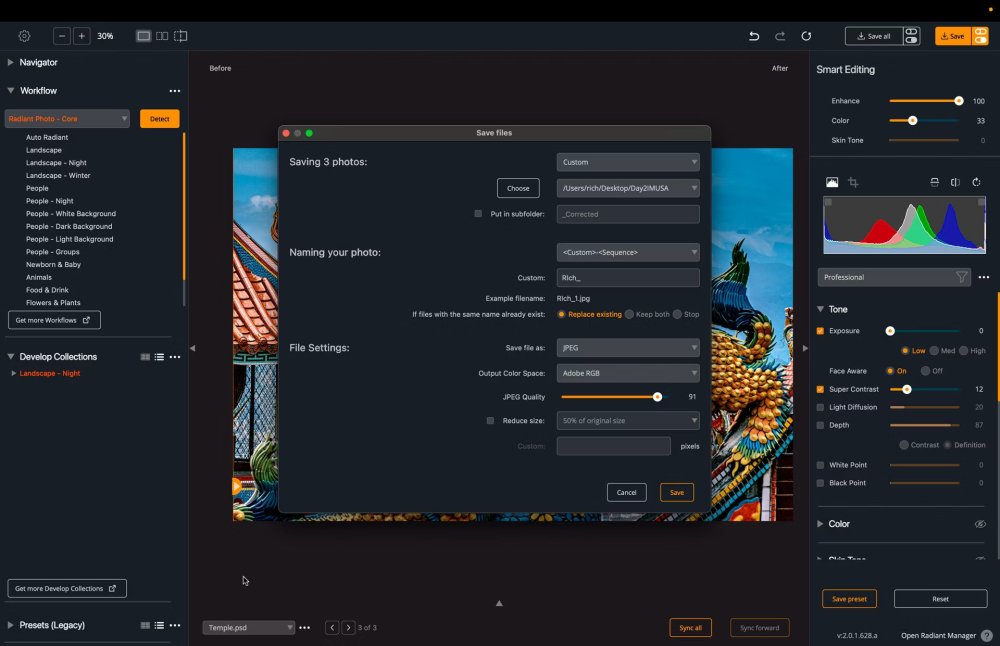The width and height of the screenshot is (1000, 646).
Task: Open the naming pattern dropdown
Action: (628, 252)
